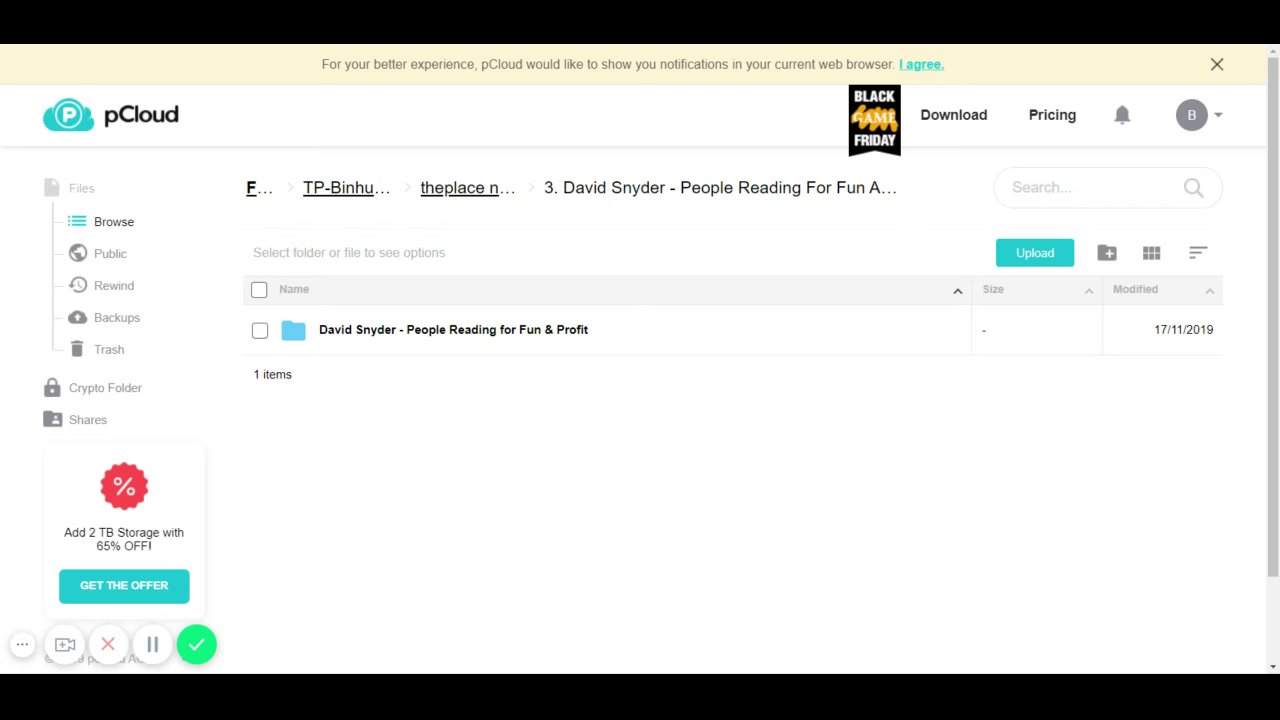Open the Files section in sidebar
The height and width of the screenshot is (720, 1280).
coord(82,188)
